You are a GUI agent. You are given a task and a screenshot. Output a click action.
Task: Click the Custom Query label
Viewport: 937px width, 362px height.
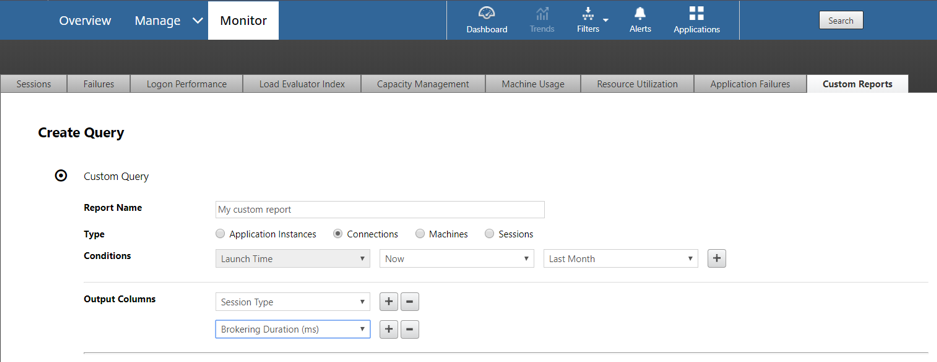pos(116,177)
